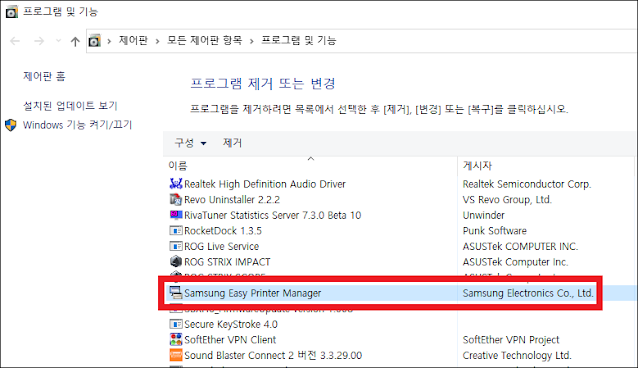Click the Realtek High Definition Audio Driver icon

pos(176,184)
